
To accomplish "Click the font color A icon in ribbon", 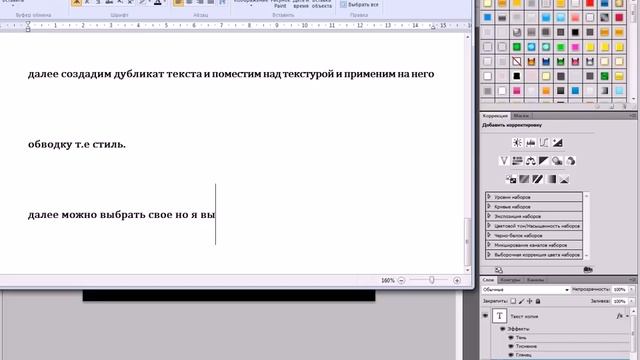I will coord(158,2).
